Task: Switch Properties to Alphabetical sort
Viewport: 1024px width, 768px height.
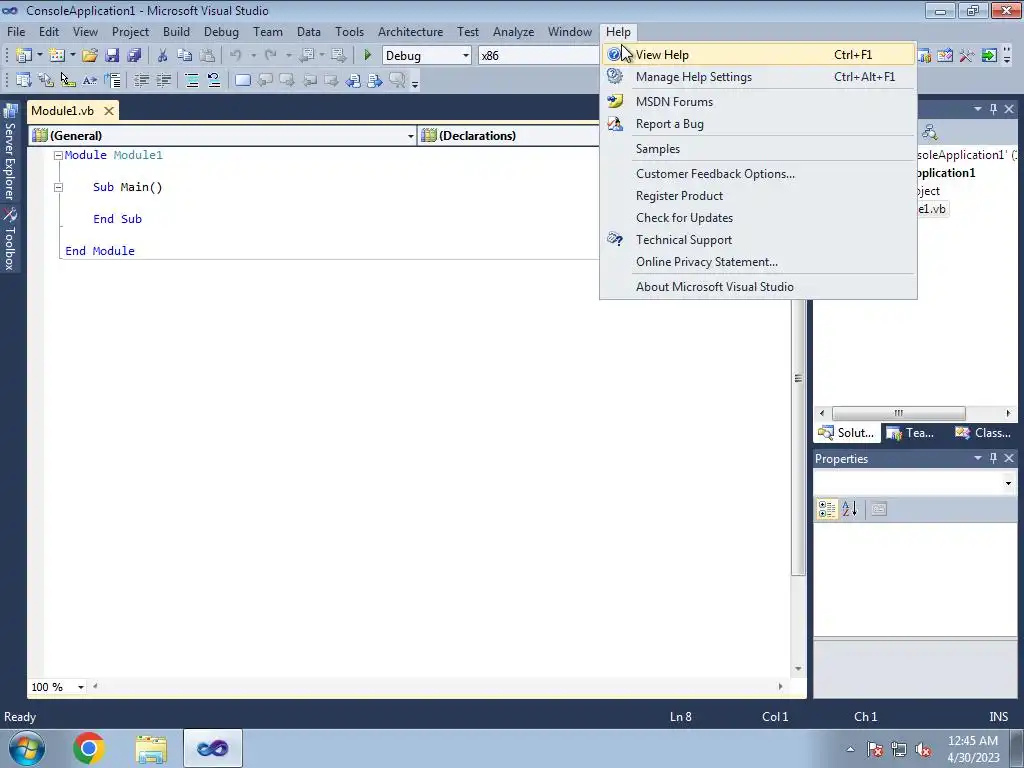Action: (850, 509)
